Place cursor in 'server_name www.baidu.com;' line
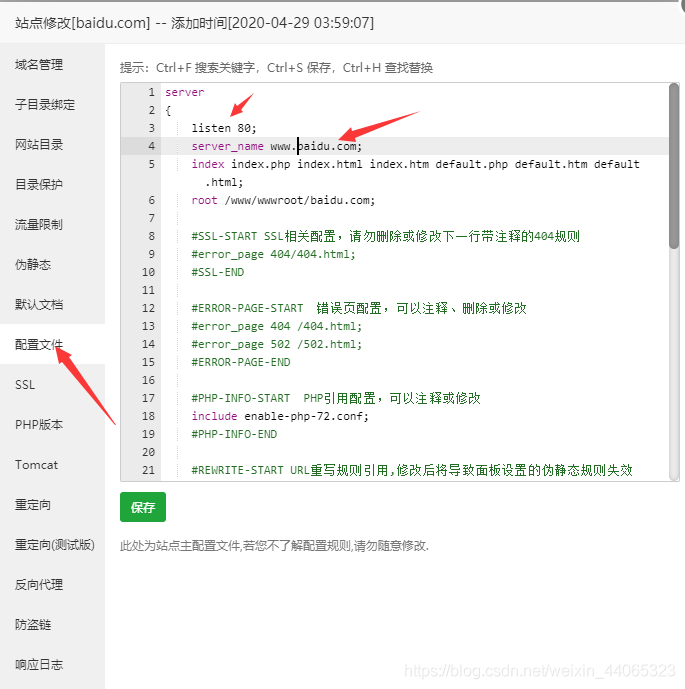The image size is (685, 689). [276, 146]
